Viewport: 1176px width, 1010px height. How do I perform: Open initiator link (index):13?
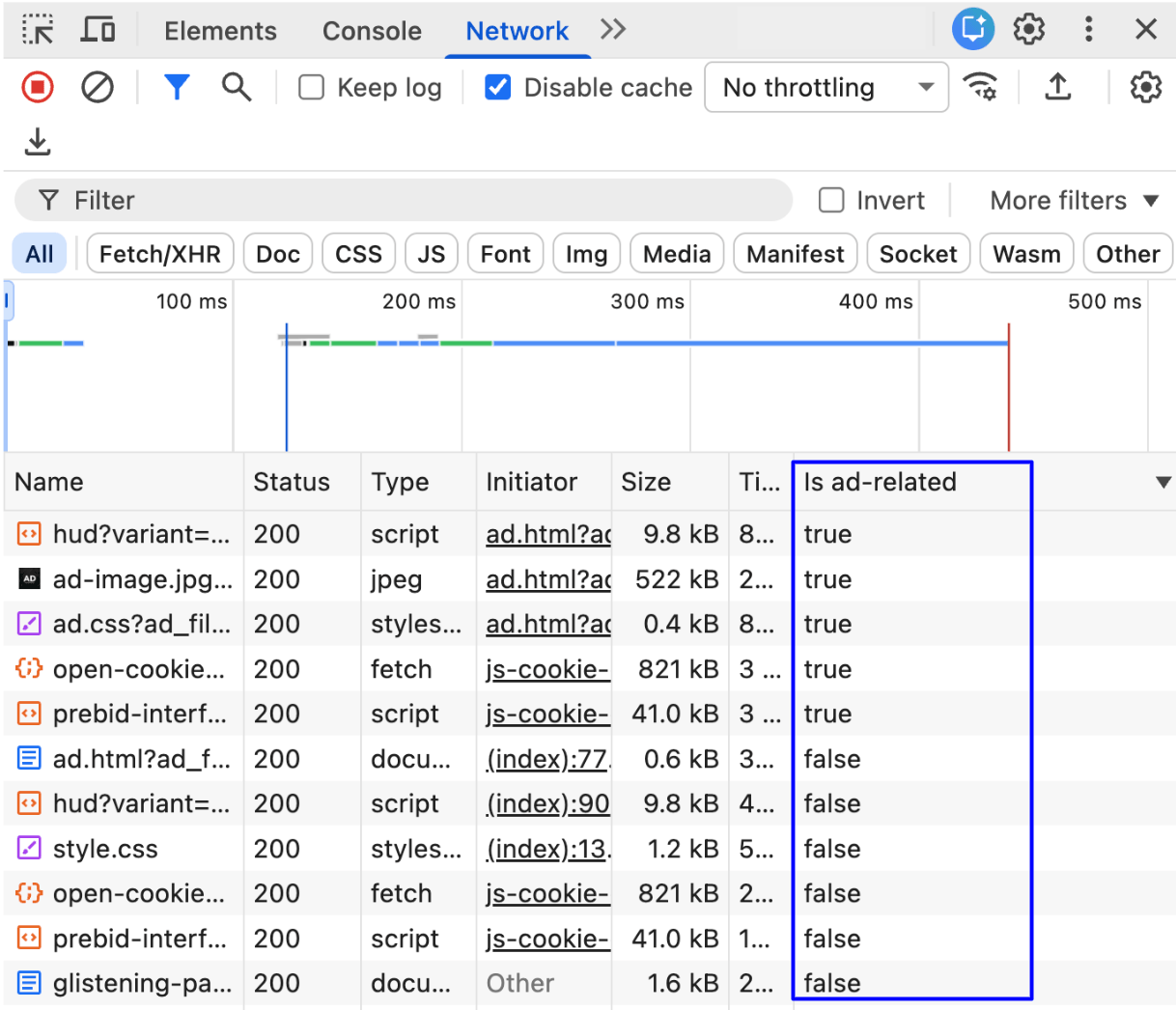point(546,849)
